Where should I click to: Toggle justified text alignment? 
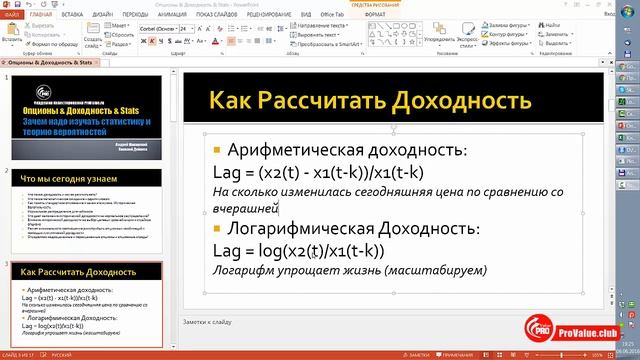pos(257,41)
